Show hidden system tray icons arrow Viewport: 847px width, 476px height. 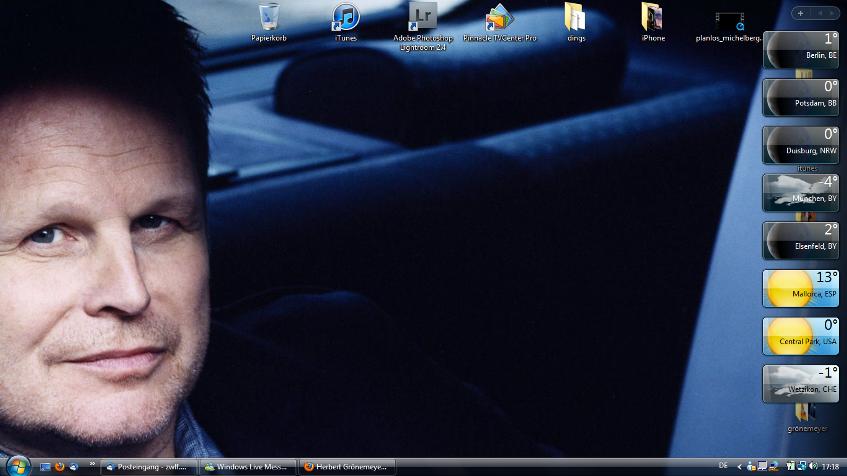coord(739,466)
